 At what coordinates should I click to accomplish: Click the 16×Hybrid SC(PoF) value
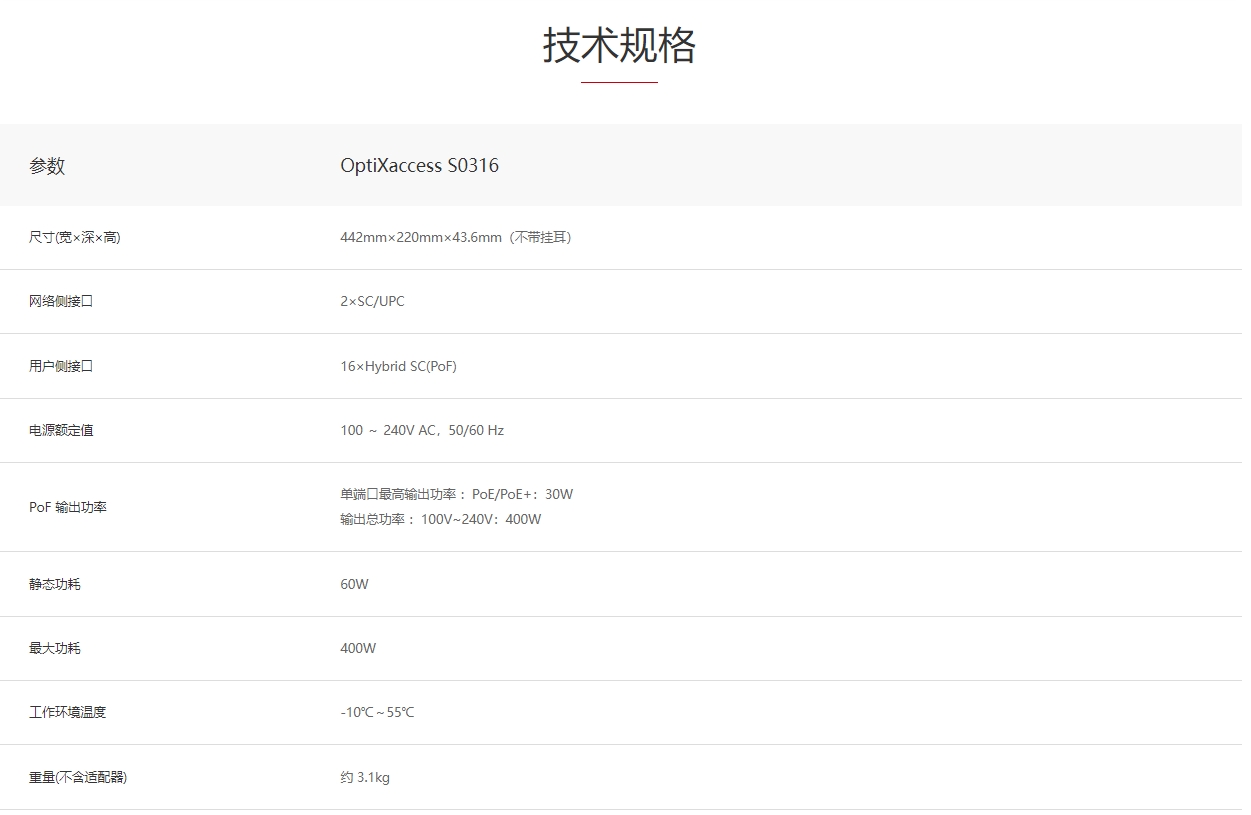398,366
